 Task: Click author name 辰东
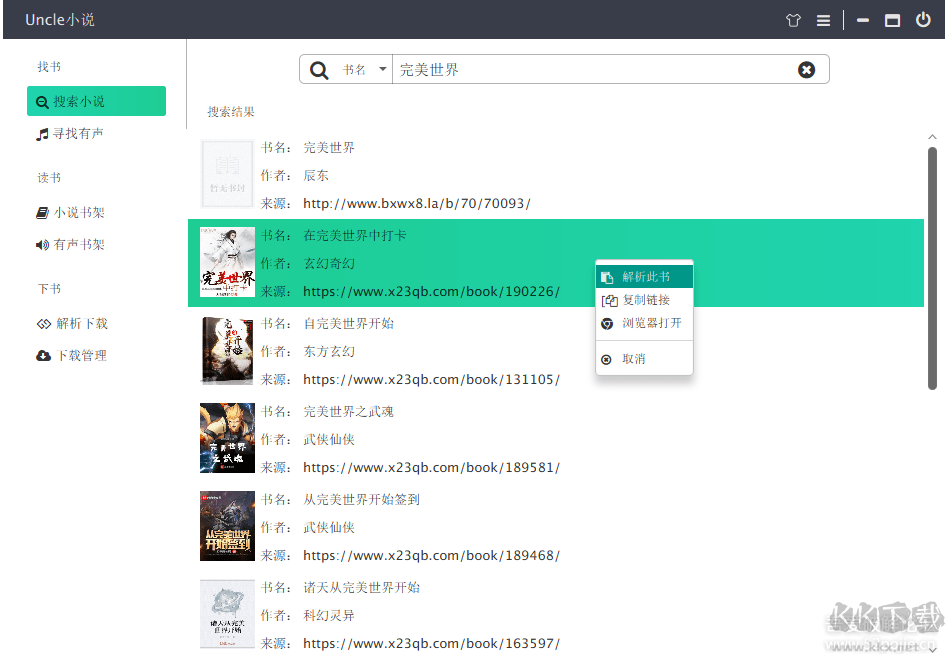316,176
